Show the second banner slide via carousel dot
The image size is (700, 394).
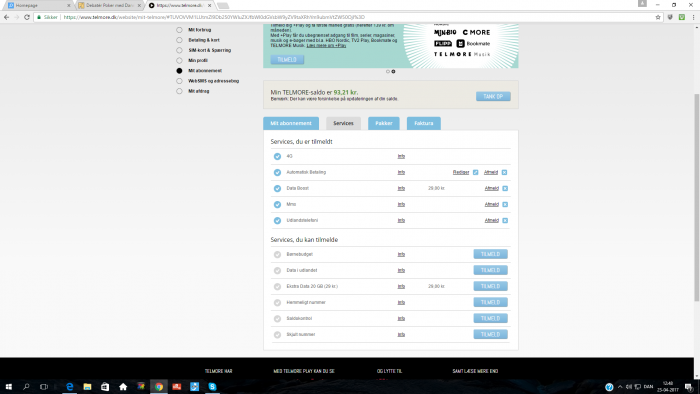tap(393, 71)
